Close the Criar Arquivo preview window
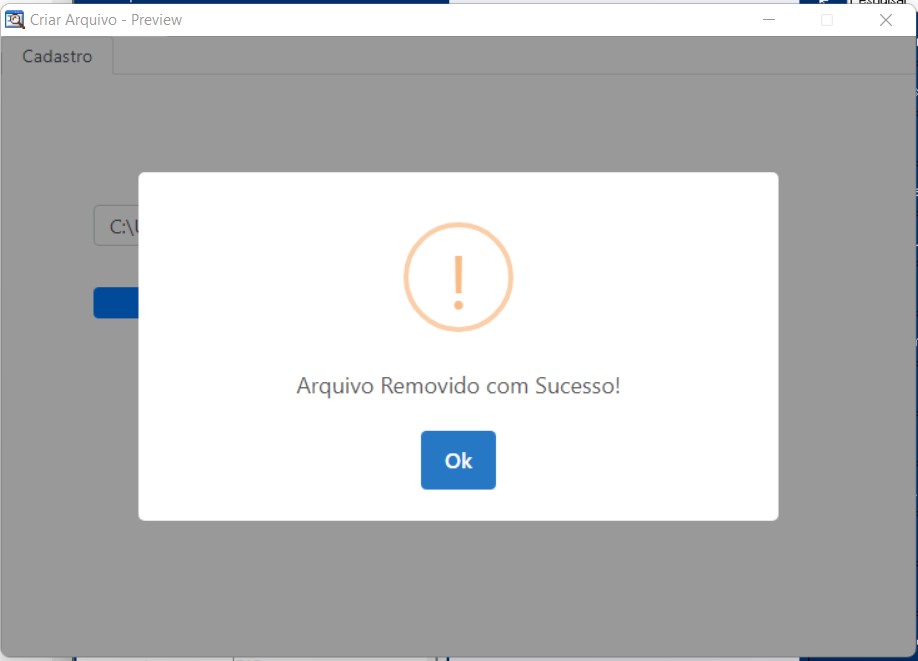 885,20
